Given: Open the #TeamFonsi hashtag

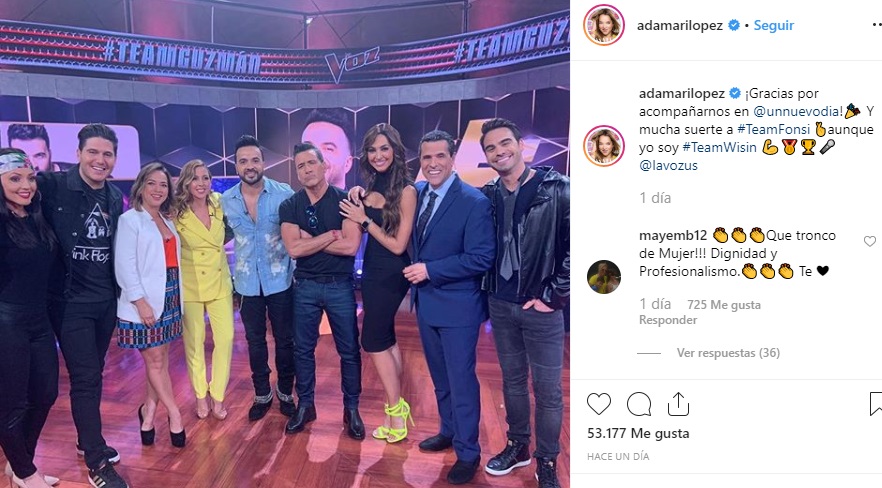Looking at the screenshot, I should tap(775, 129).
